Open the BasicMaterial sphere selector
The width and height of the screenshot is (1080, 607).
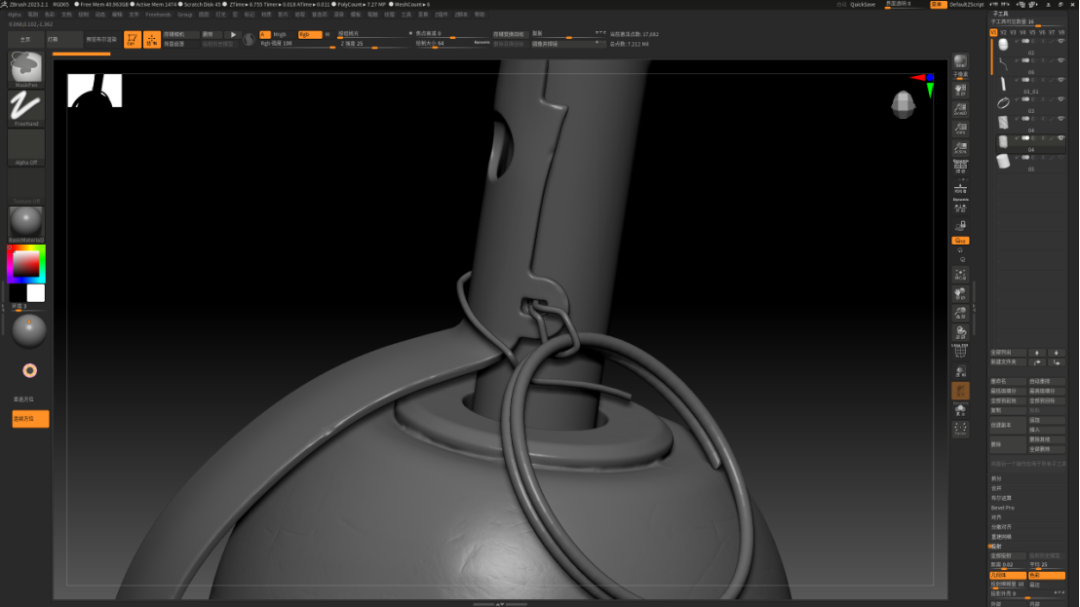click(26, 224)
